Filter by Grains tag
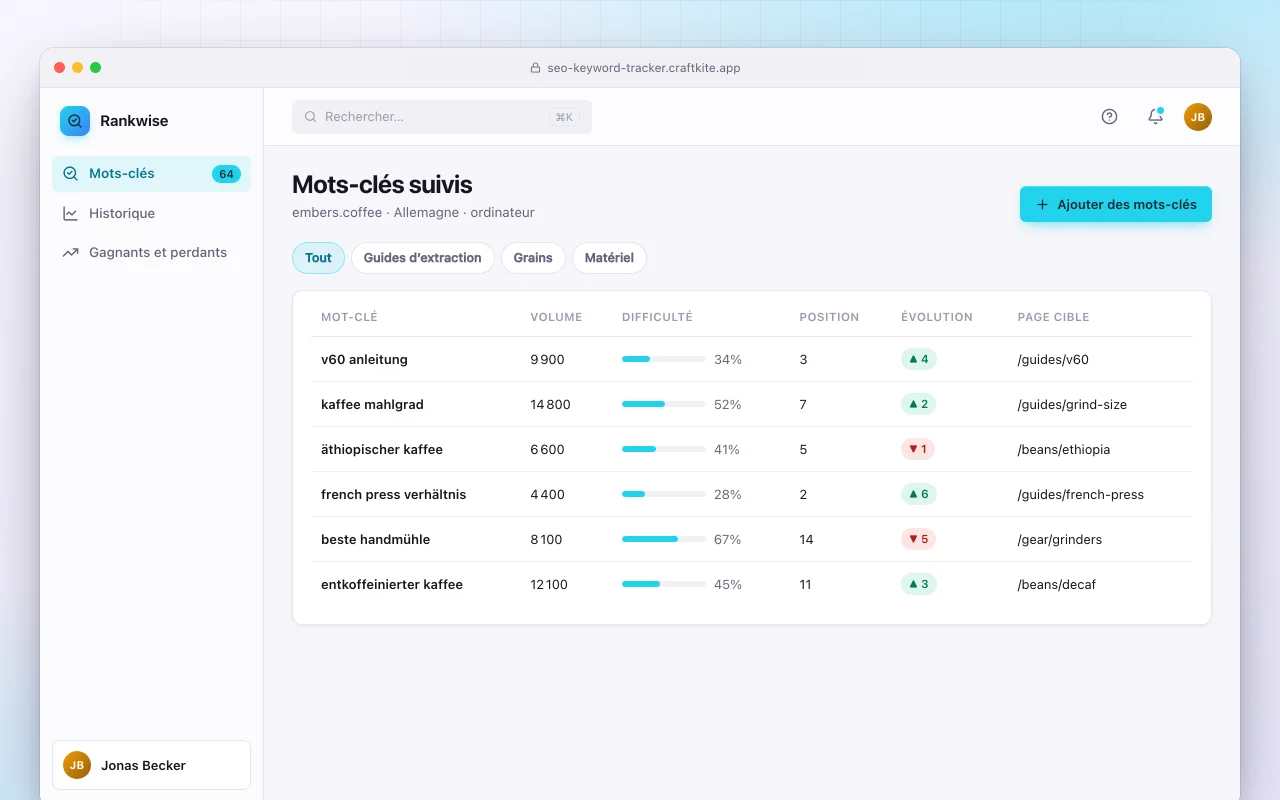 [533, 258]
